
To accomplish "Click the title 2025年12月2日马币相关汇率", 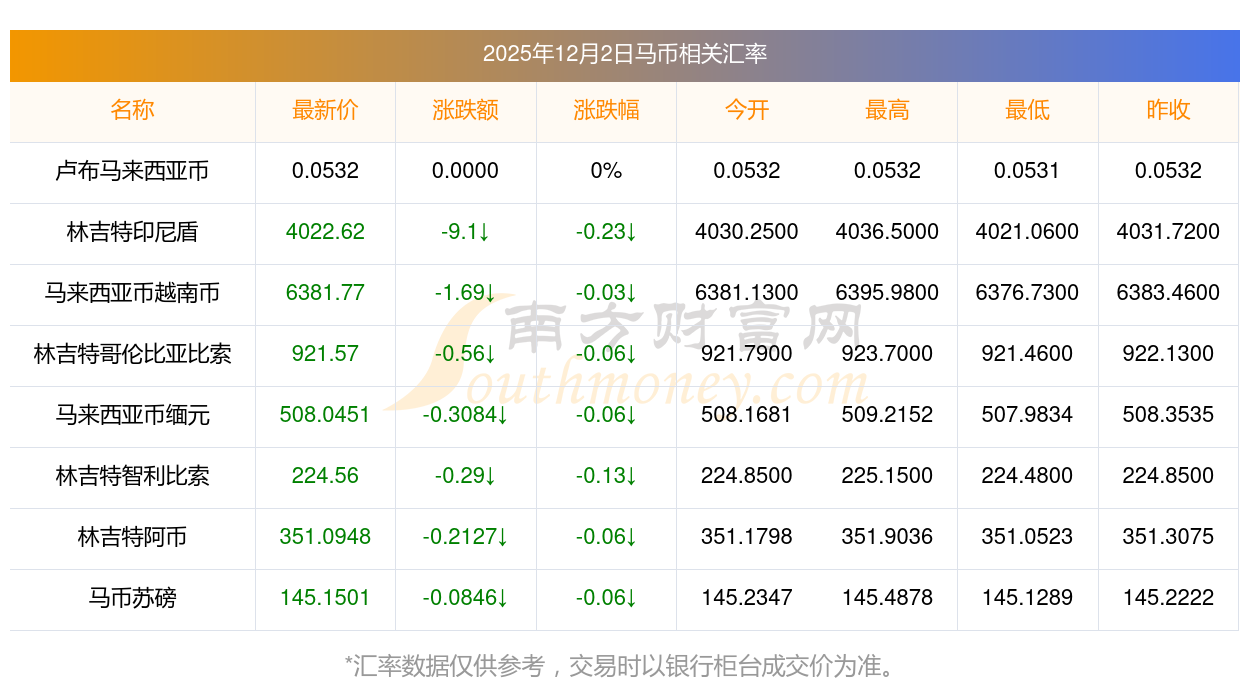I will point(625,54).
